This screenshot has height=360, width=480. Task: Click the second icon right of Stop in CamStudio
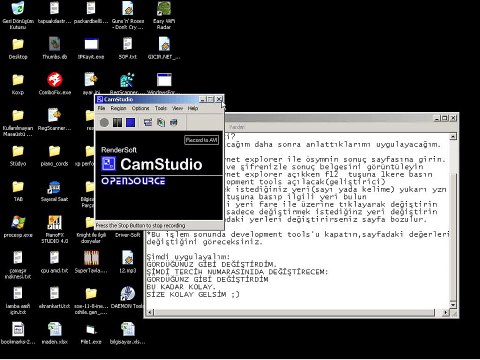pyautogui.click(x=161, y=123)
